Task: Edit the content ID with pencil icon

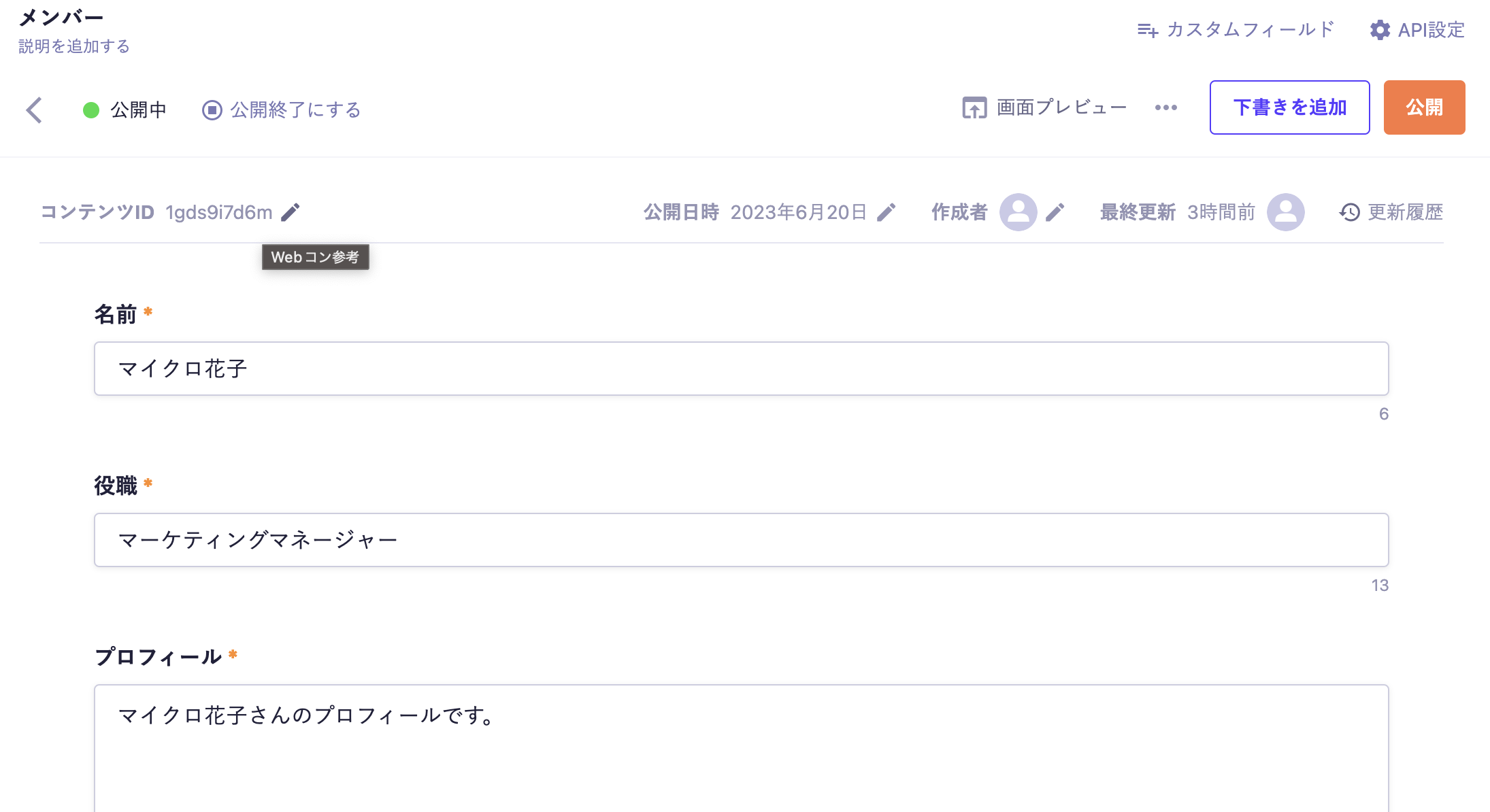Action: point(291,213)
